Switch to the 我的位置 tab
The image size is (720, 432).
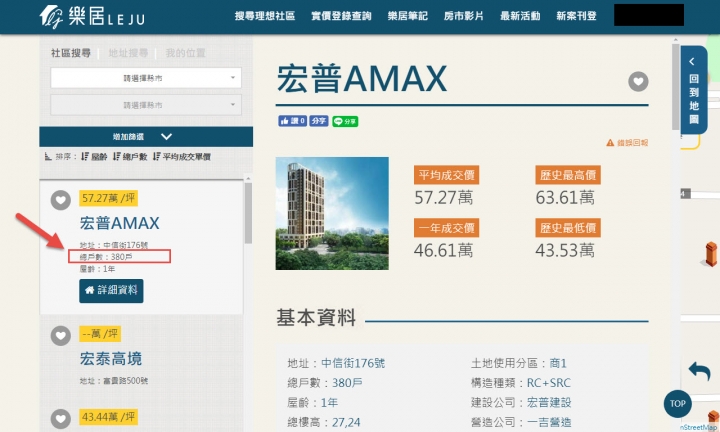pyautogui.click(x=186, y=53)
